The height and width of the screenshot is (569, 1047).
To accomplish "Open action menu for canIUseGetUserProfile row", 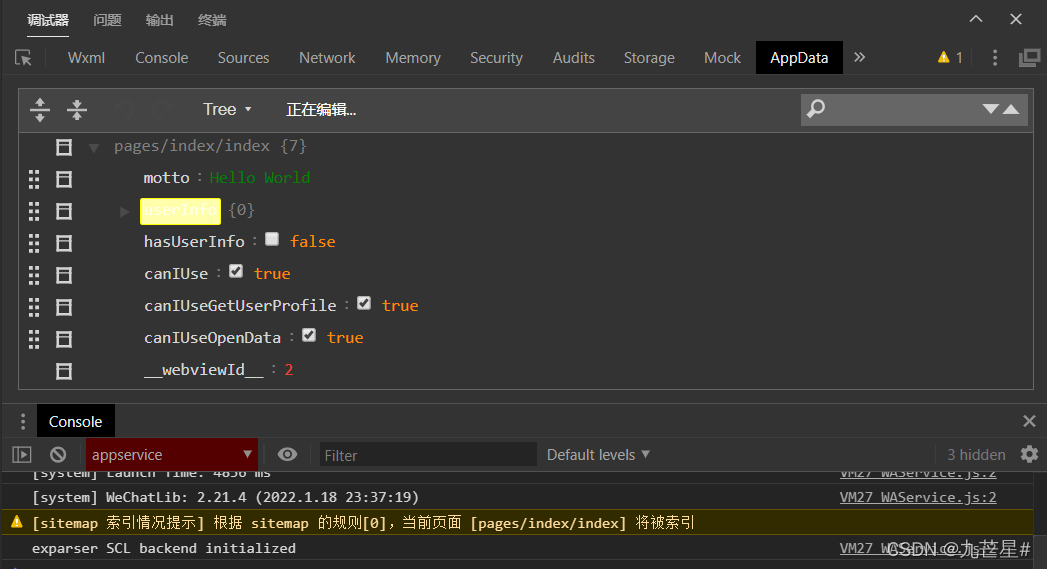I will 64,307.
